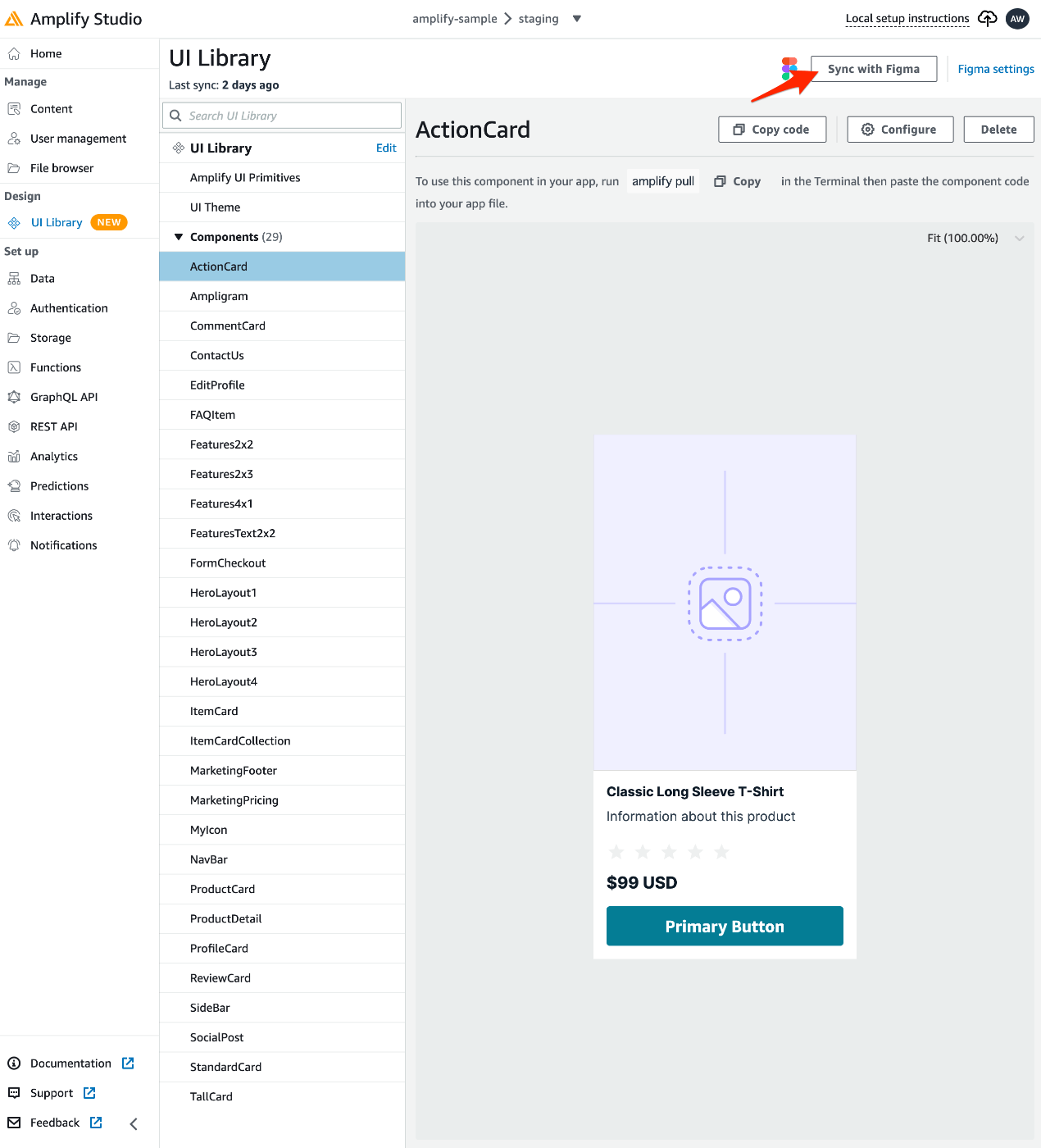Collapse the Components (29) tree

179,237
